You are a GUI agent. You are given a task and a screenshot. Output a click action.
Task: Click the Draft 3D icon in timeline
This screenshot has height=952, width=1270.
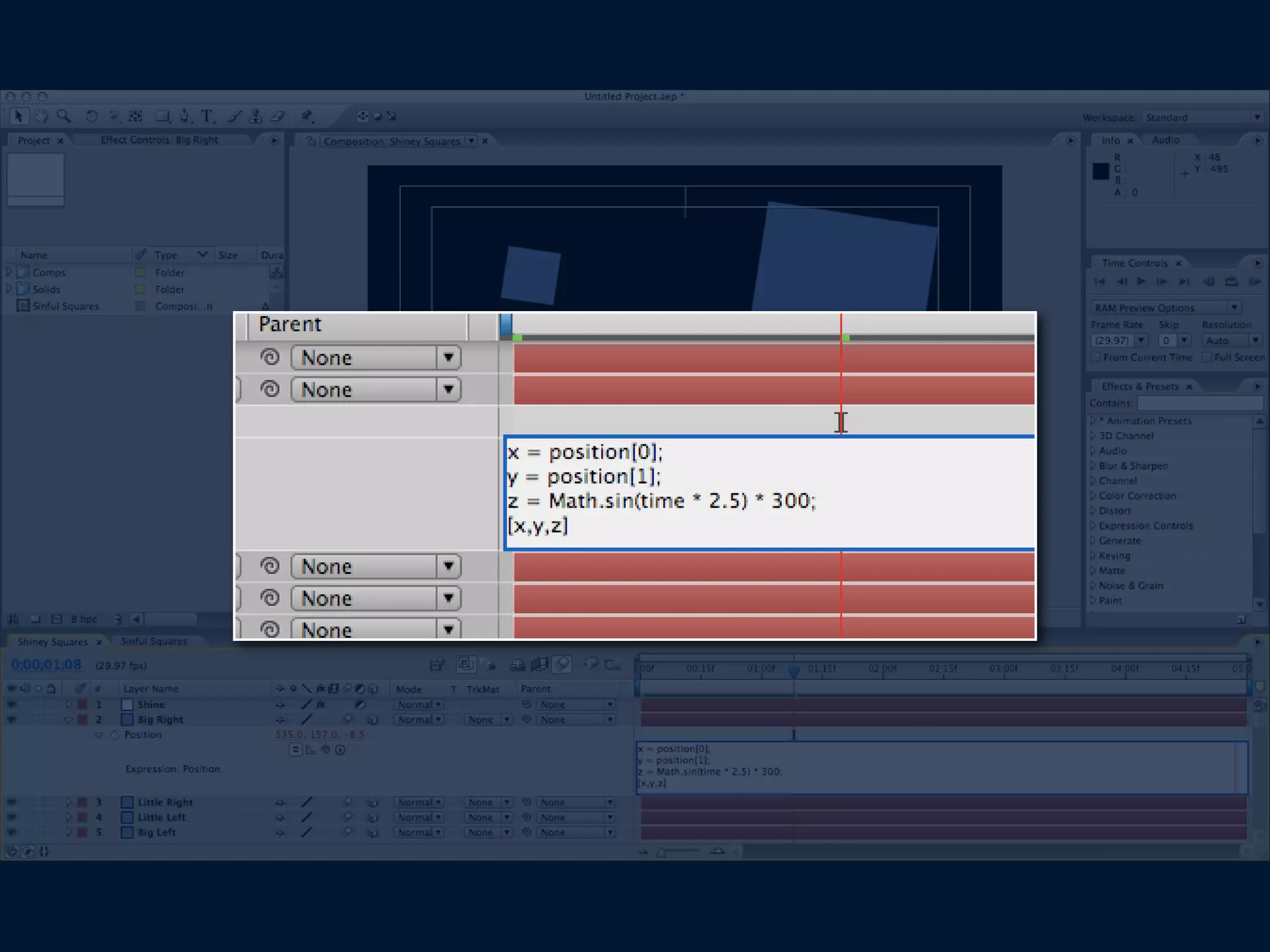click(x=490, y=665)
